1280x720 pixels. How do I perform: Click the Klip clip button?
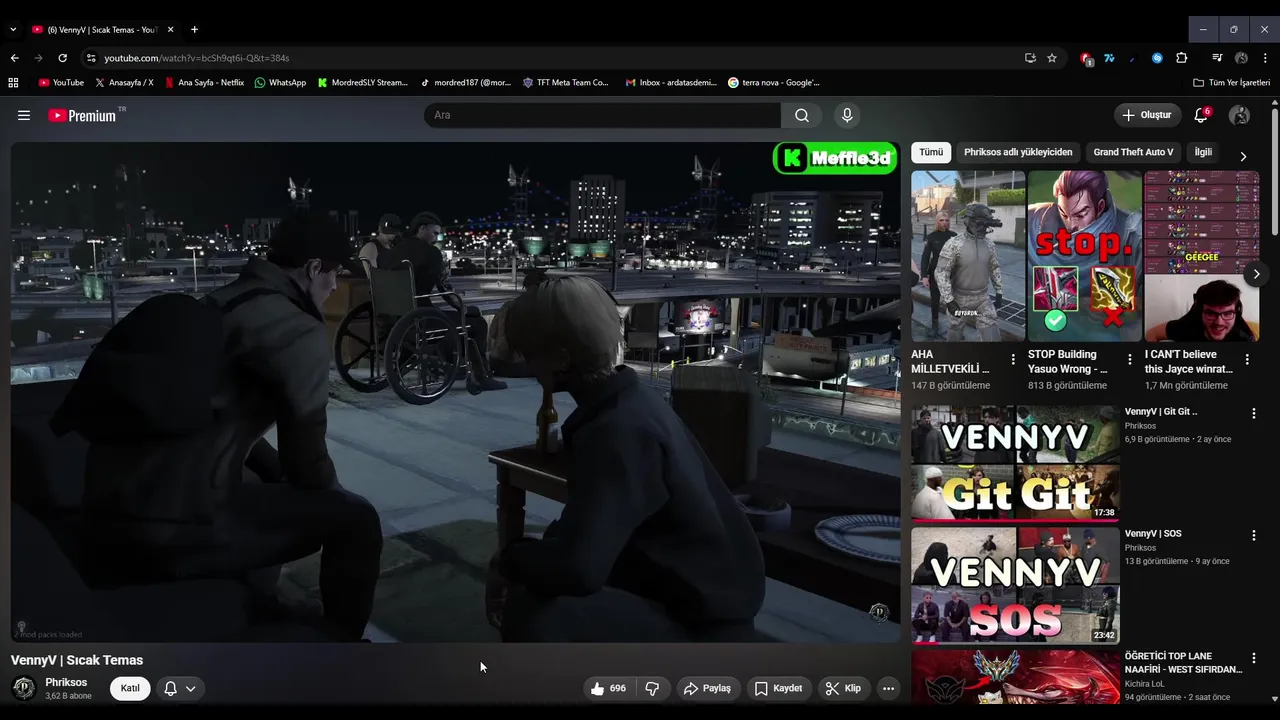click(x=843, y=688)
